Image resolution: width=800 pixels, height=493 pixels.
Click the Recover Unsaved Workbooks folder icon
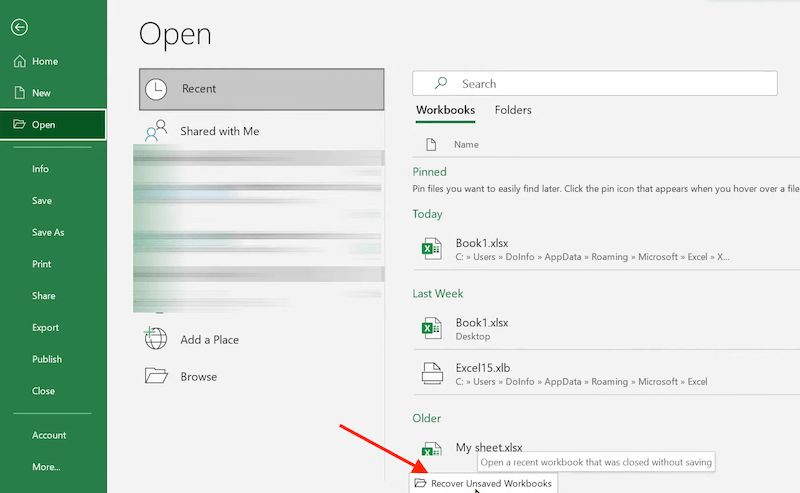coord(420,483)
